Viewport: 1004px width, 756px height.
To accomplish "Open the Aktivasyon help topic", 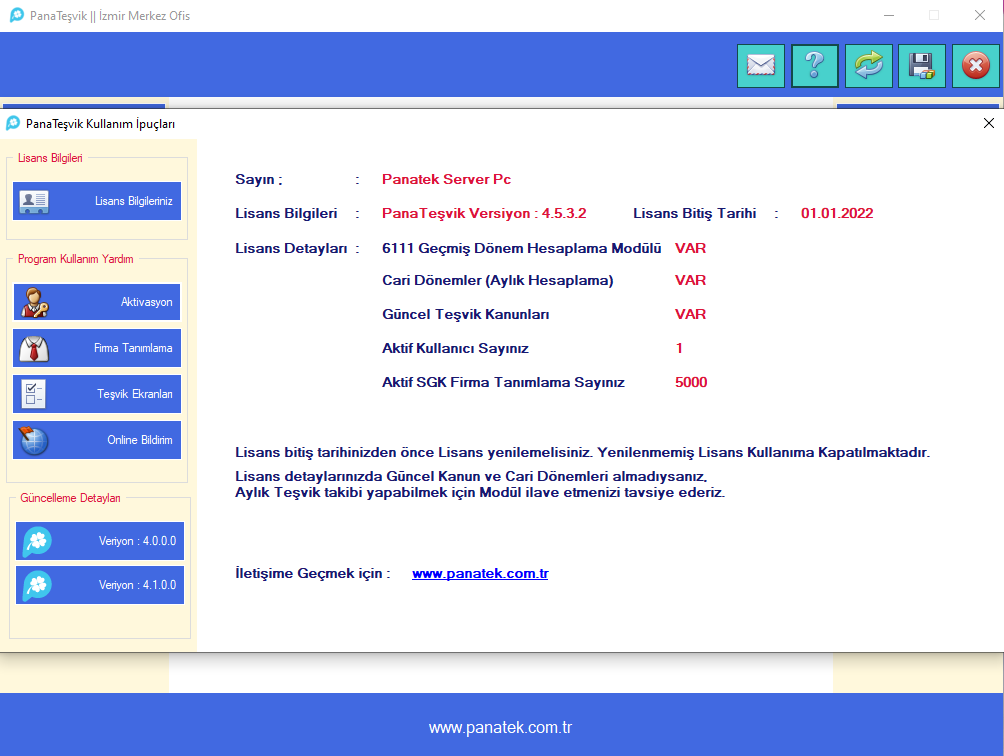I will point(97,302).
